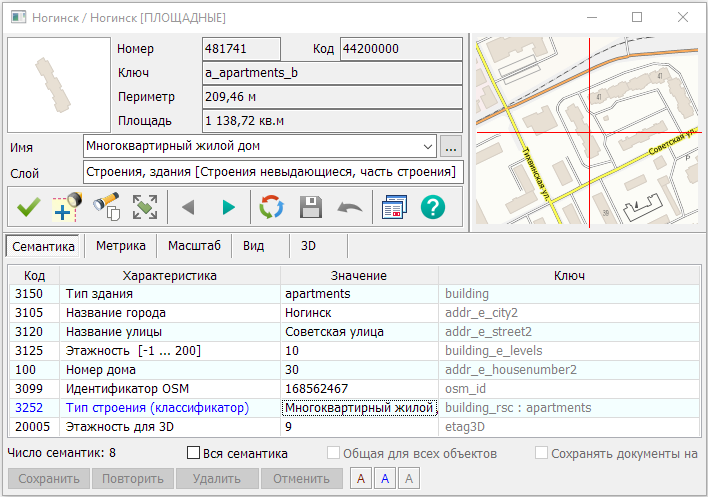Click the green checkmark apply icon

click(x=28, y=207)
